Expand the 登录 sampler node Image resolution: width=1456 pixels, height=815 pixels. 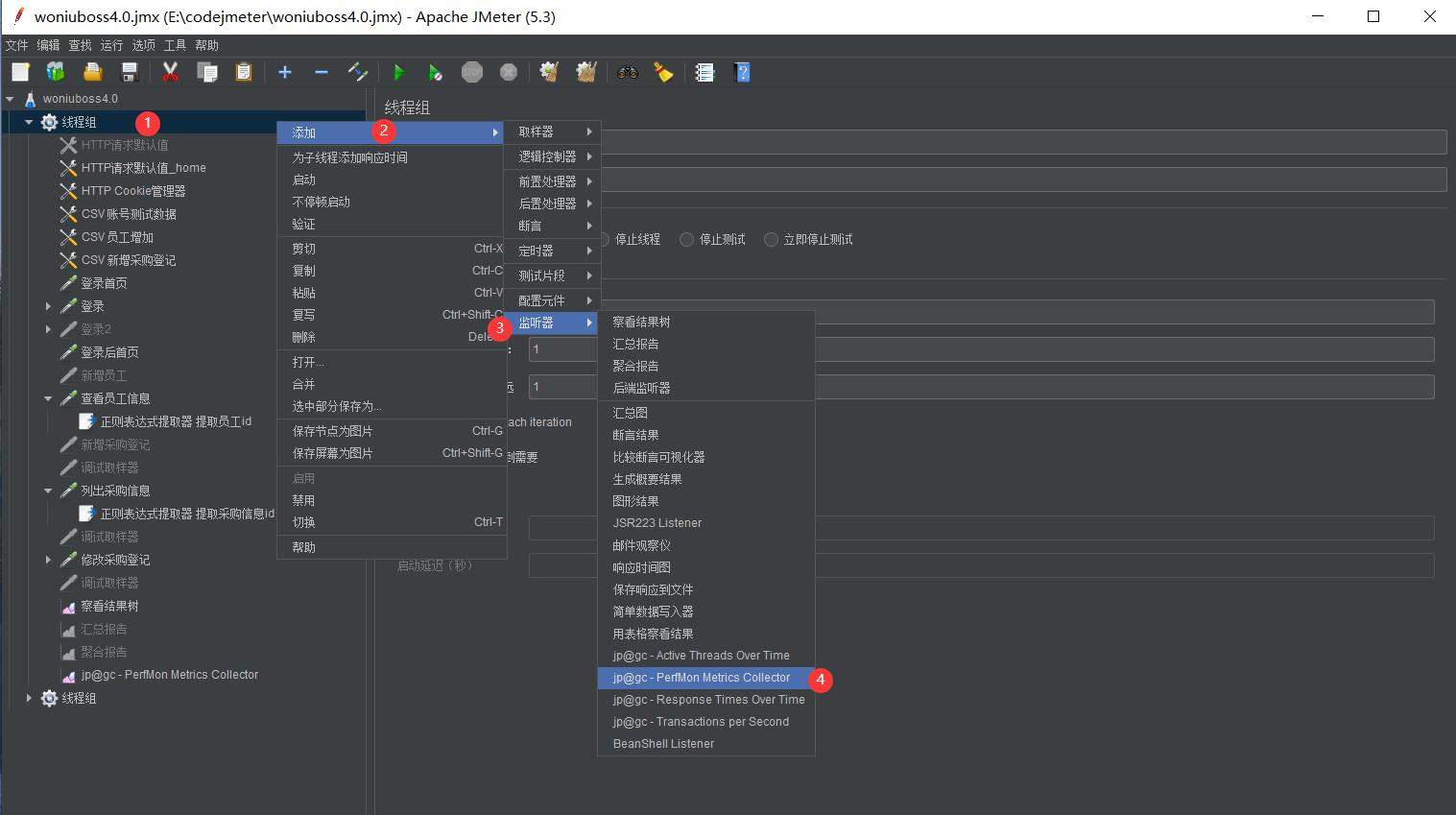pos(48,306)
